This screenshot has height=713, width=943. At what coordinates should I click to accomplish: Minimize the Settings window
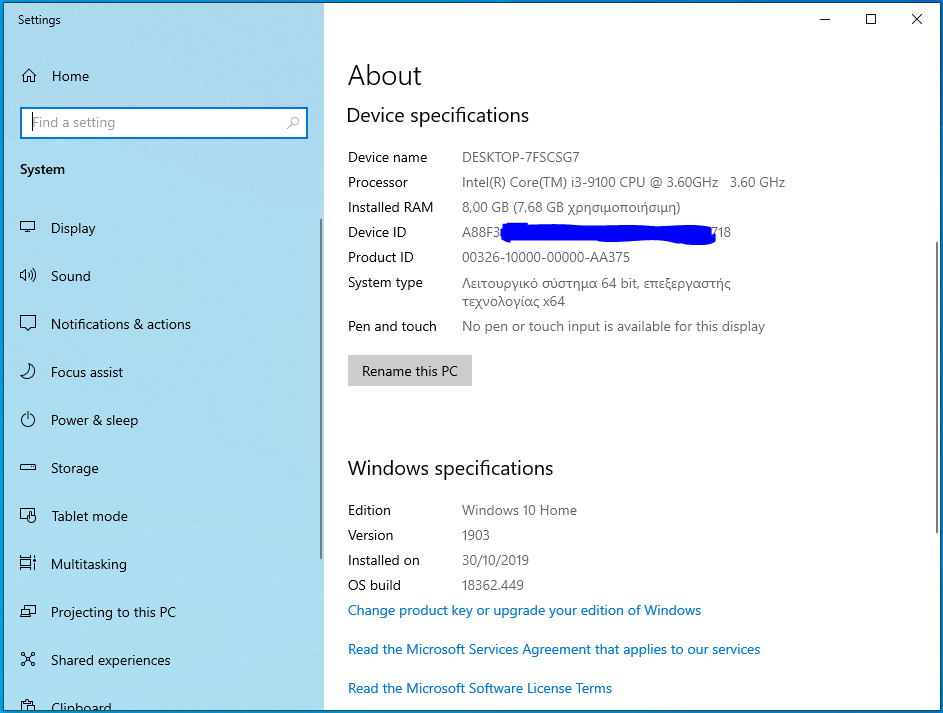[825, 19]
